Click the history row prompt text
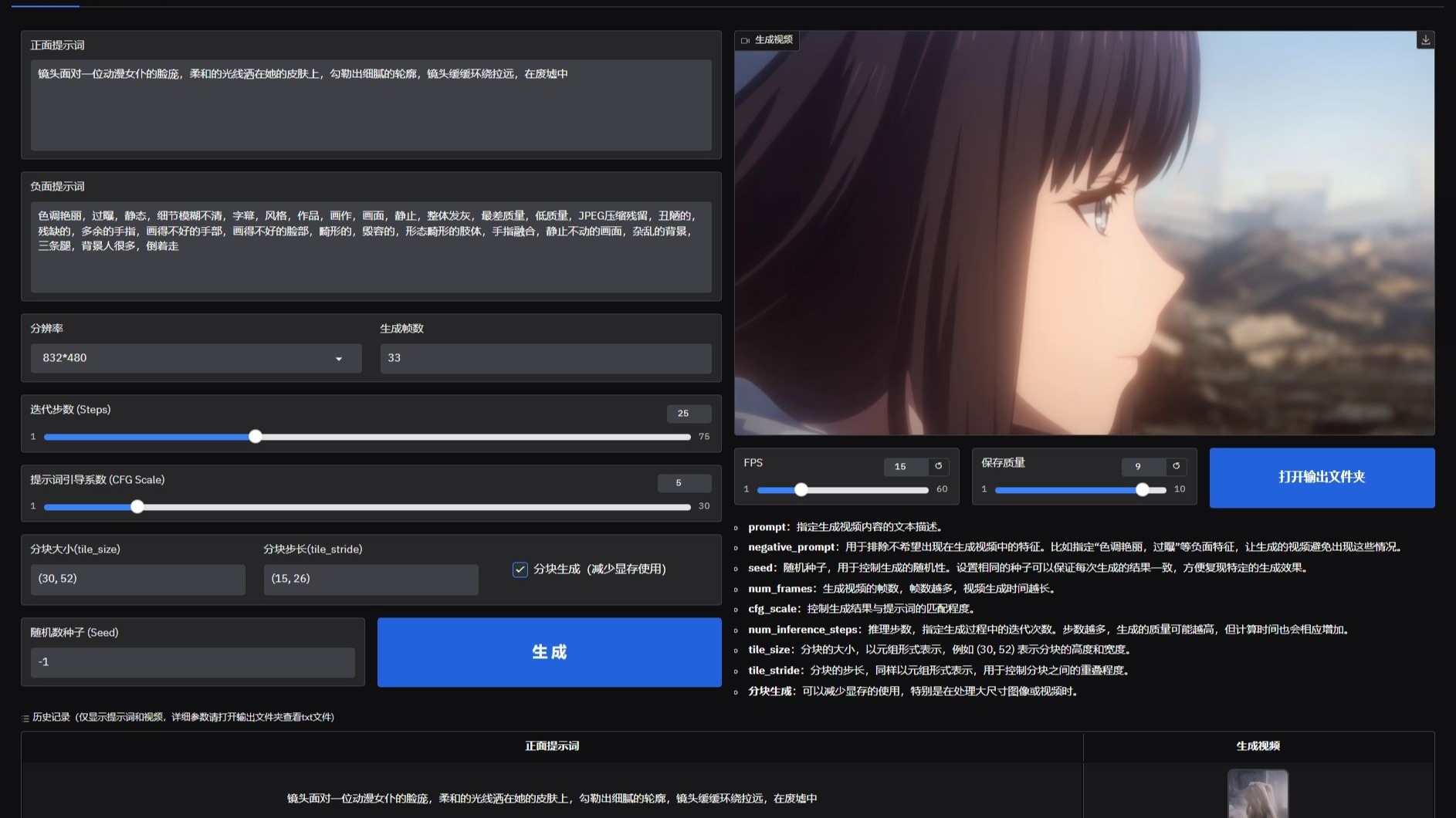1456x818 pixels. click(552, 799)
